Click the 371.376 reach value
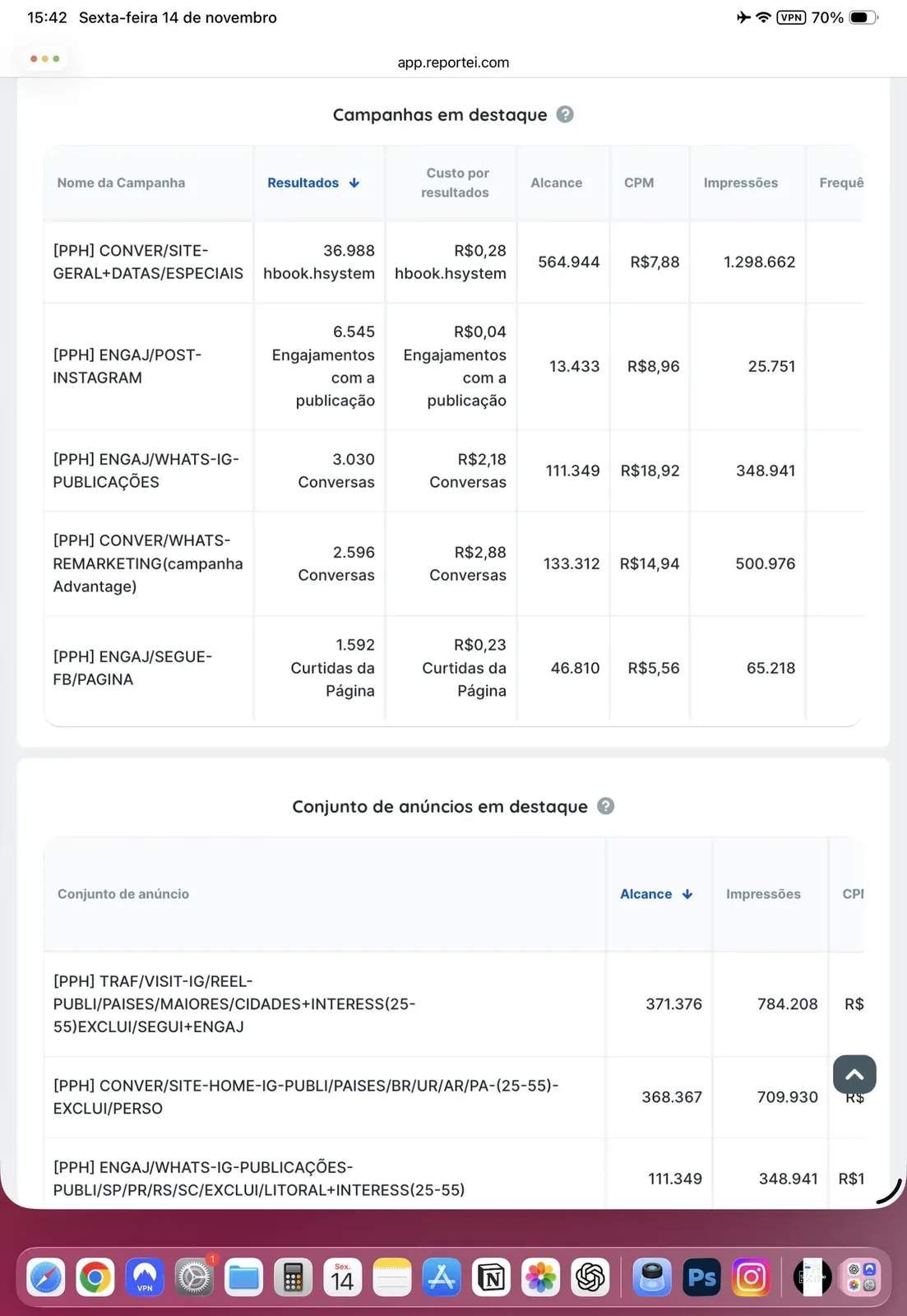The width and height of the screenshot is (907, 1316). click(x=673, y=1003)
